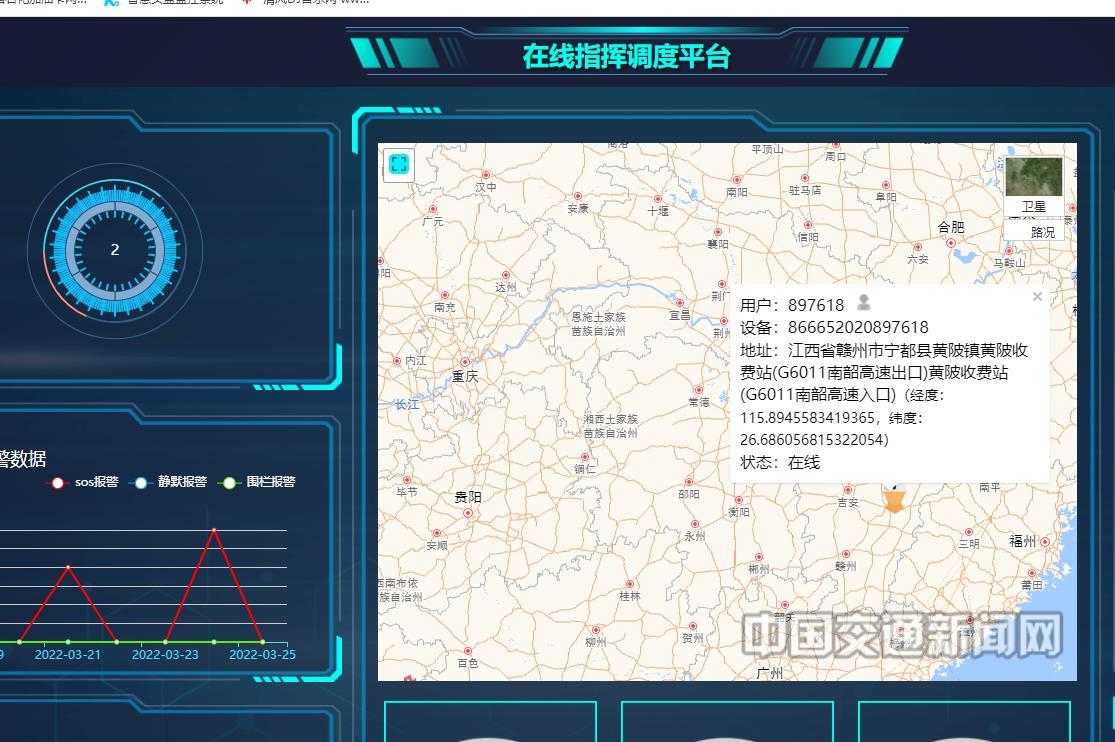Toggle the 卫星 satellite map layer
1115x742 pixels.
pyautogui.click(x=1033, y=207)
